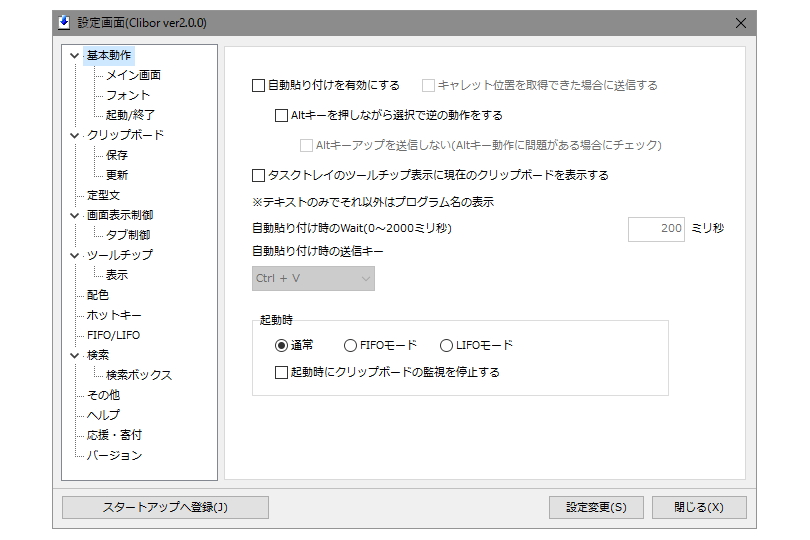Image resolution: width=810 pixels, height=540 pixels.
Task: Open the その他 settings page
Action: pos(103,395)
